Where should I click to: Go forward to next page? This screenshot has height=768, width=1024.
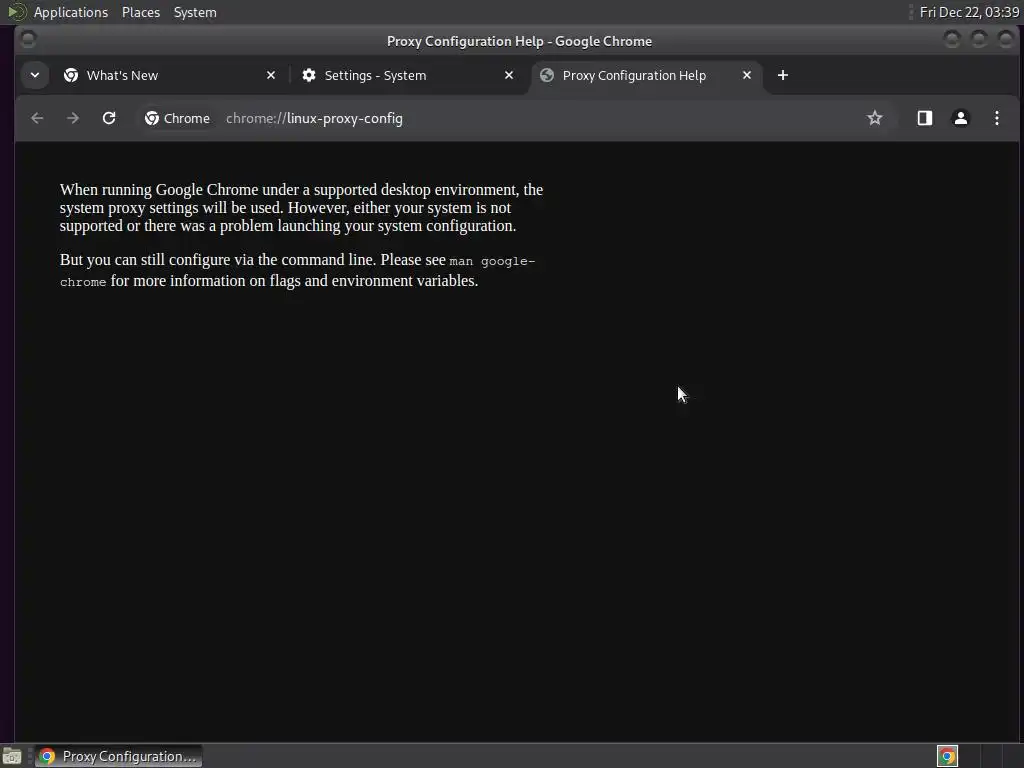pos(73,118)
